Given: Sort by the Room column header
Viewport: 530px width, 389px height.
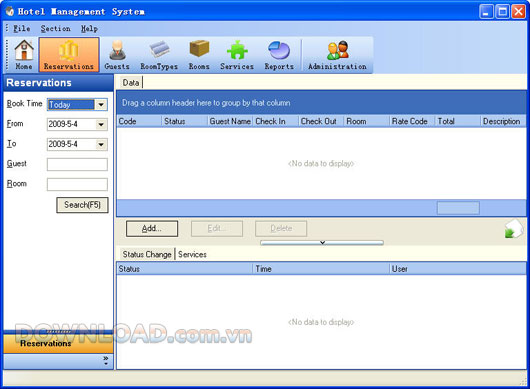Looking at the screenshot, I should [367, 121].
